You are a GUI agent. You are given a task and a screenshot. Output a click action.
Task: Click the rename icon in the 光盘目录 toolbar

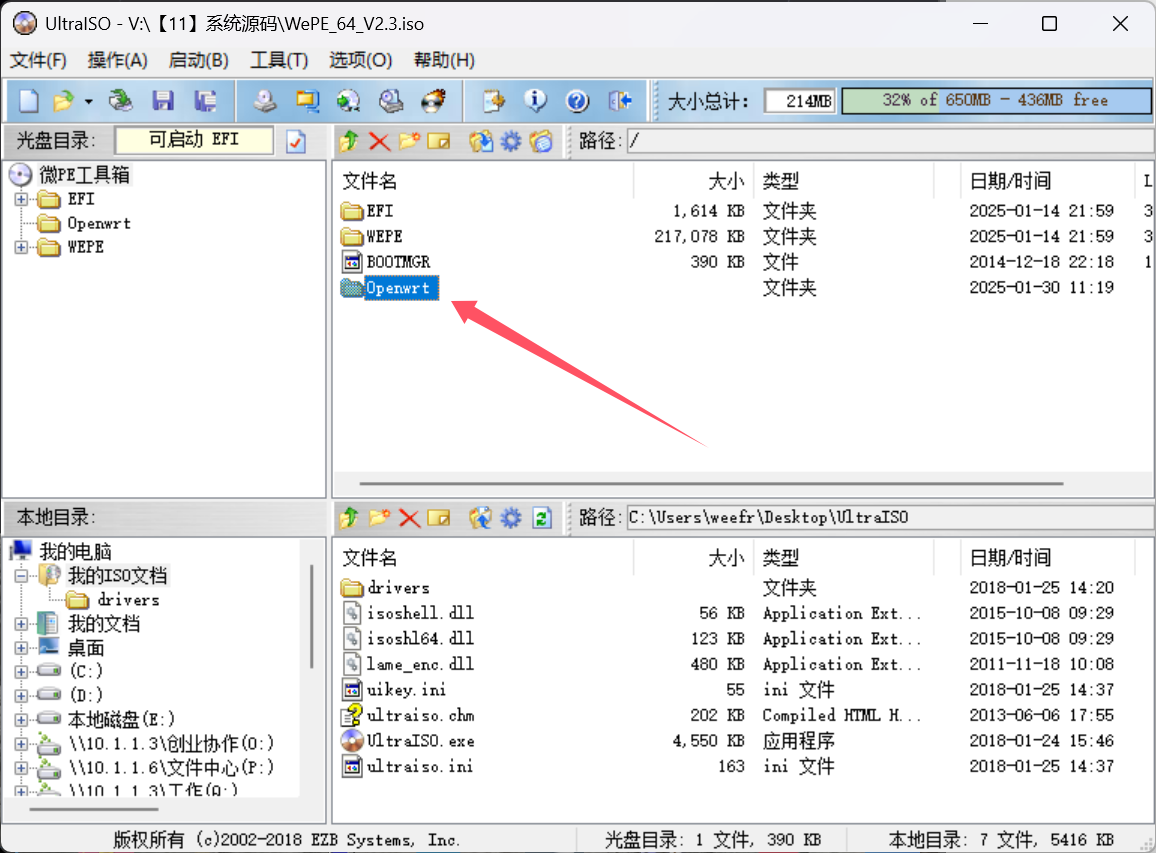click(439, 141)
